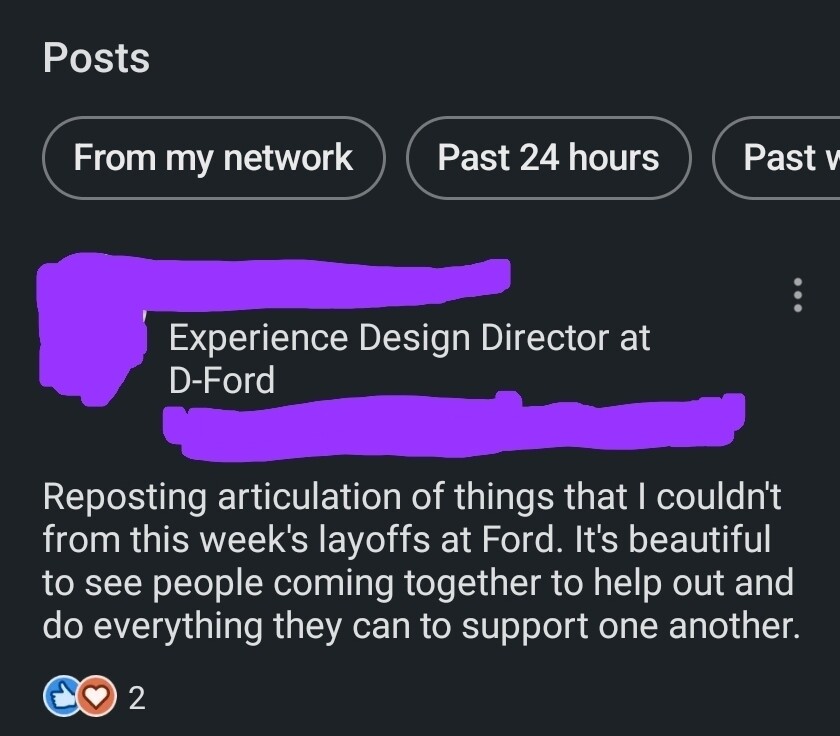Viewport: 840px width, 736px height.
Task: Open the reactions count showing 2
Action: click(137, 698)
